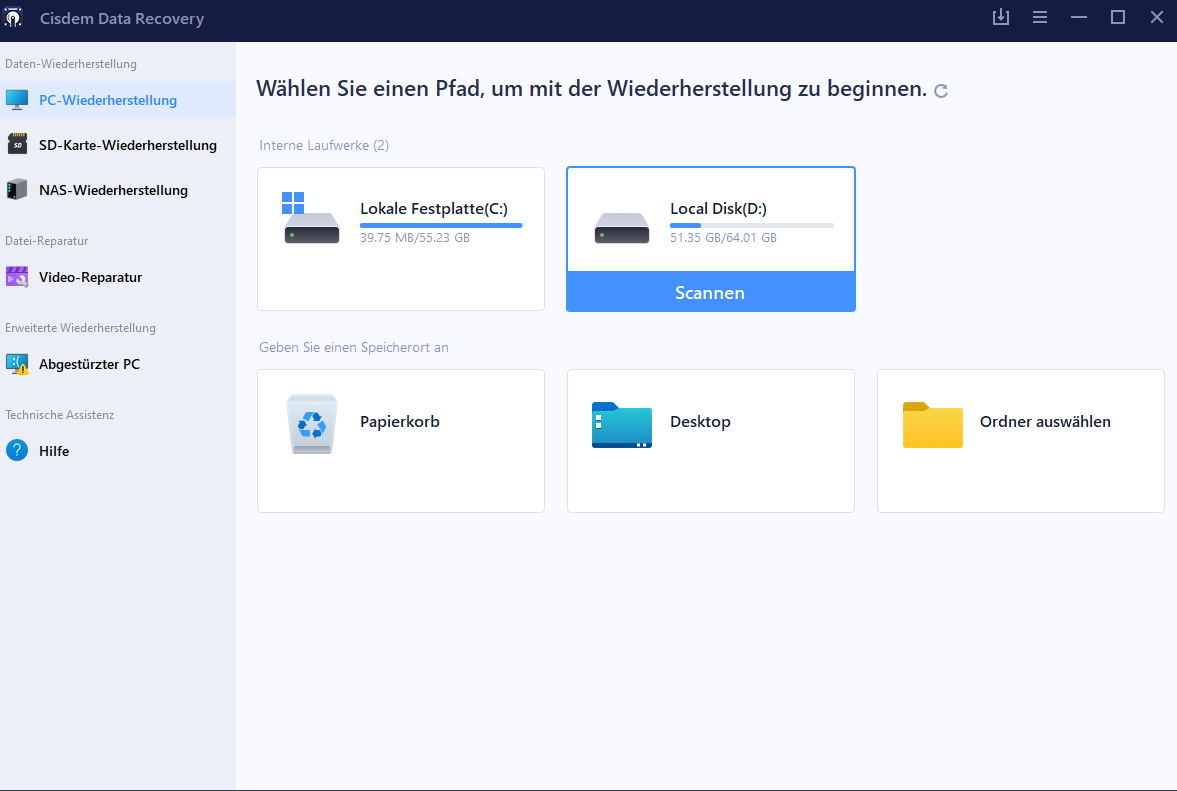The image size is (1177, 791).
Task: Select PC-Wiederherstellung in the sidebar
Action: pyautogui.click(x=118, y=100)
